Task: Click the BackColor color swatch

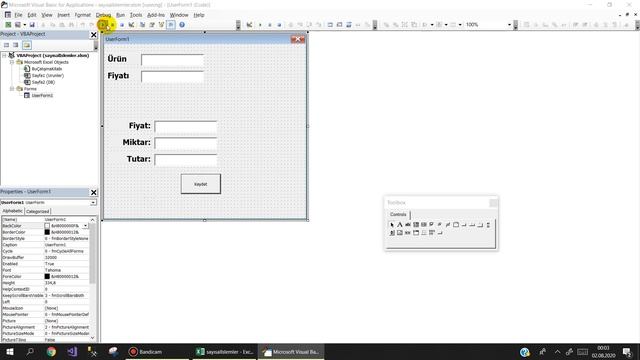Action: tap(47, 226)
